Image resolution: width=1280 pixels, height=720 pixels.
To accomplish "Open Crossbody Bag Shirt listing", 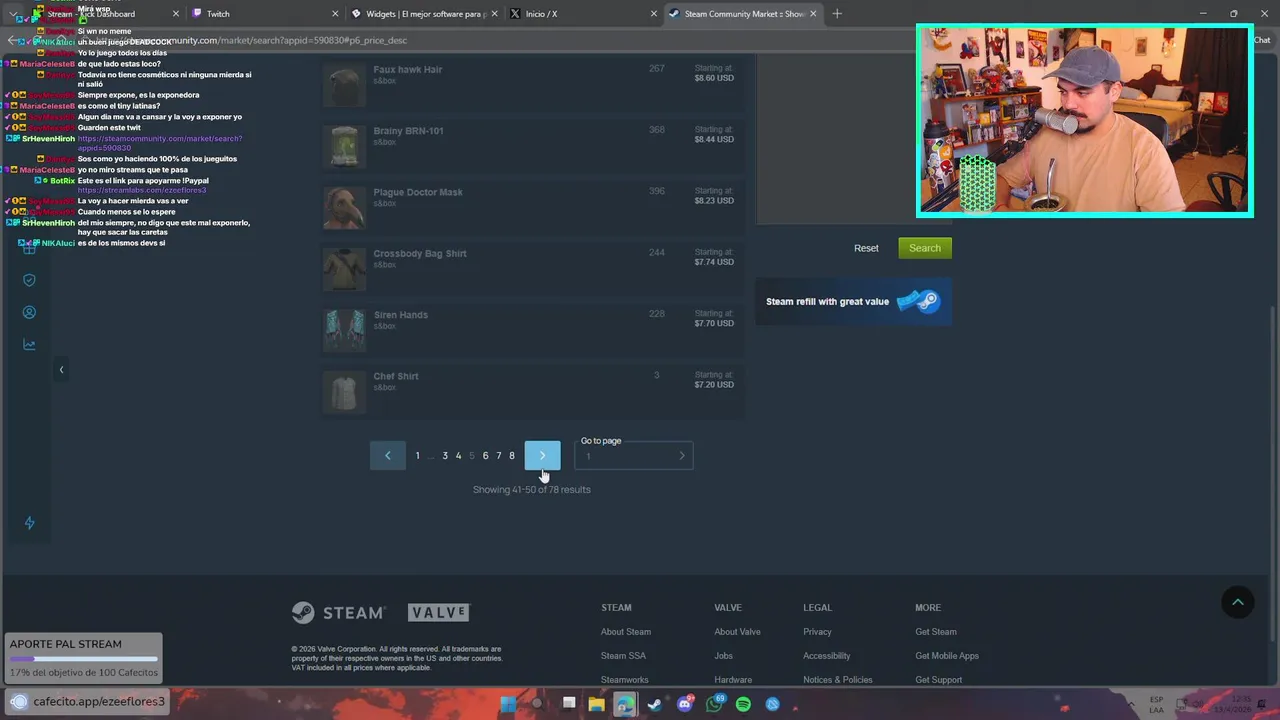I will (x=533, y=268).
